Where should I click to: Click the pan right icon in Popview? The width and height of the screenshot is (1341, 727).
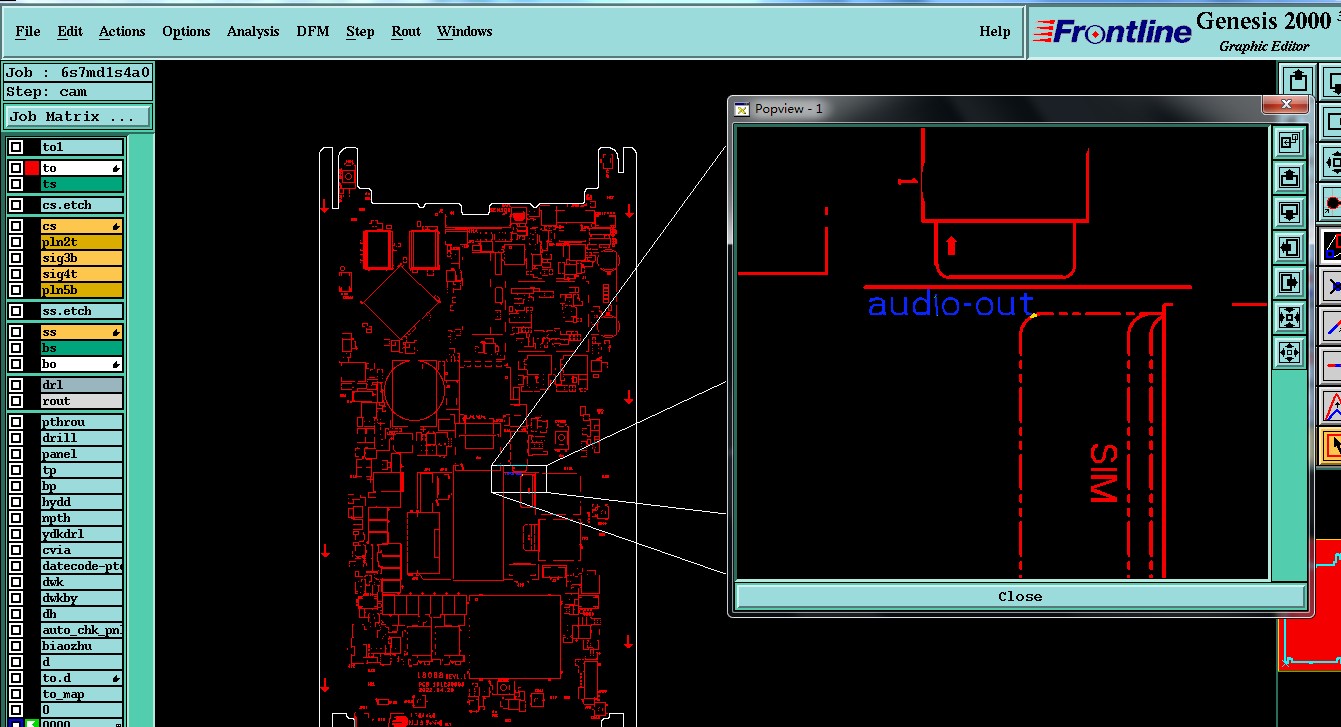click(x=1289, y=282)
